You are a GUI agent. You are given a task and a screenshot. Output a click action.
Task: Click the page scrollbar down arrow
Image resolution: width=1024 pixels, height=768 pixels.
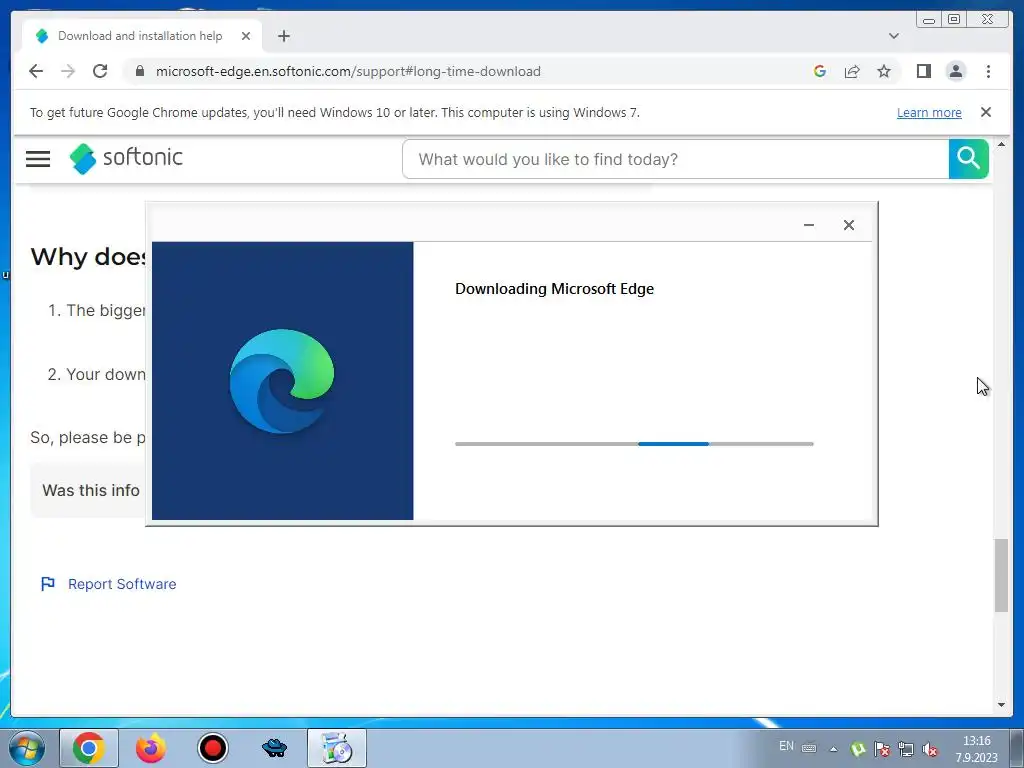1001,705
